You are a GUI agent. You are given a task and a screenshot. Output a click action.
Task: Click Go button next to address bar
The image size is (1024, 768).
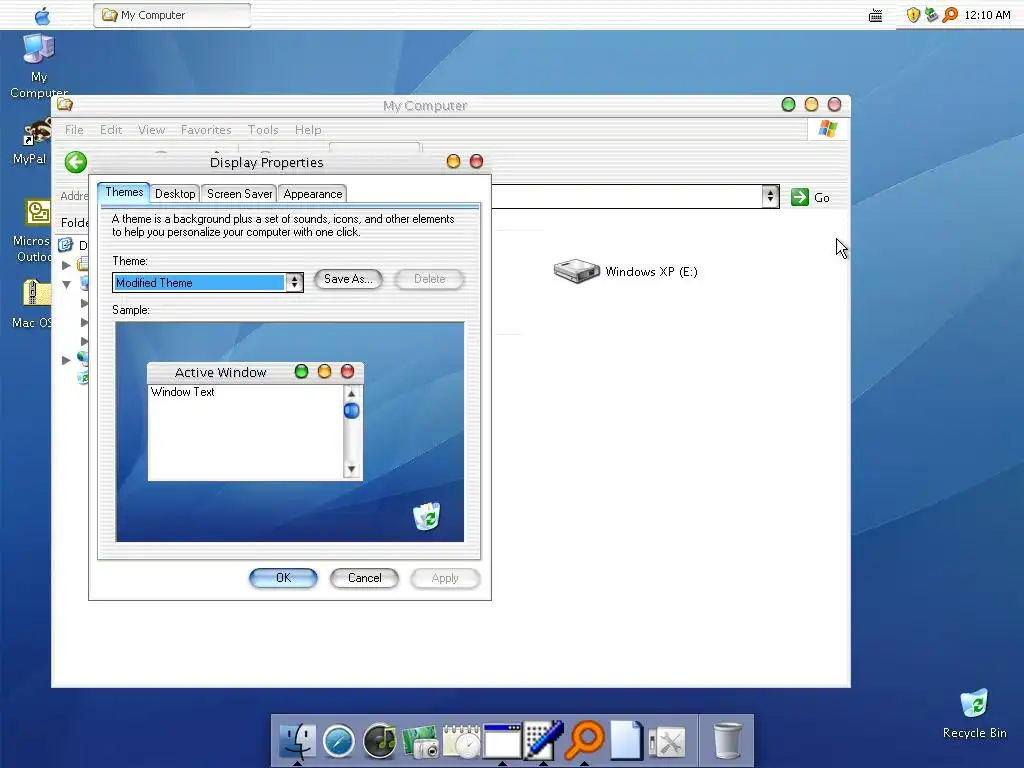810,197
